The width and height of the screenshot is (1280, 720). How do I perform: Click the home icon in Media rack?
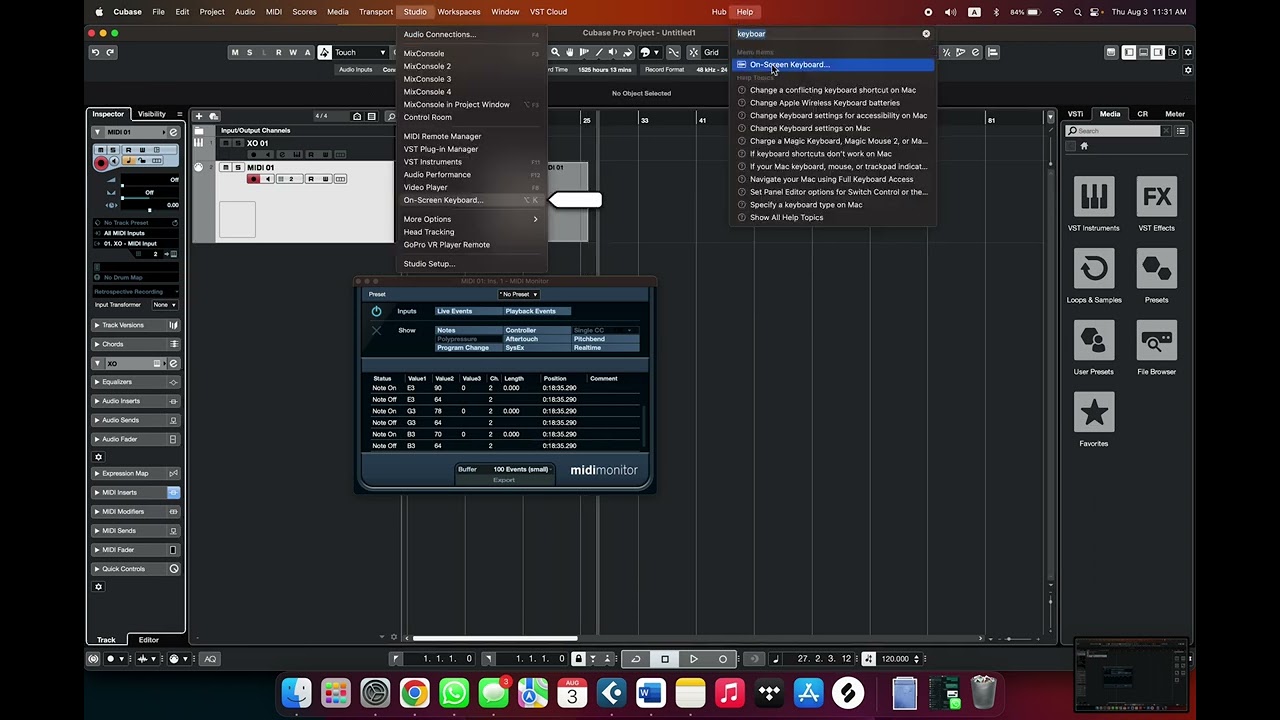point(1084,146)
